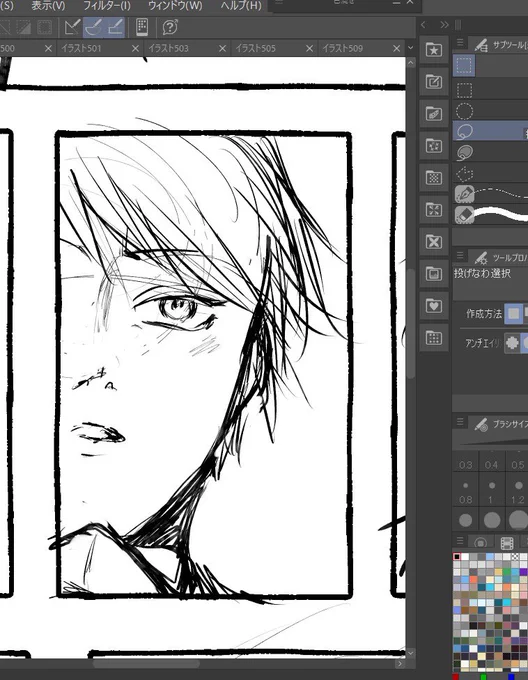
Task: Select the transparent checkered swatch
Action: (x=515, y=556)
